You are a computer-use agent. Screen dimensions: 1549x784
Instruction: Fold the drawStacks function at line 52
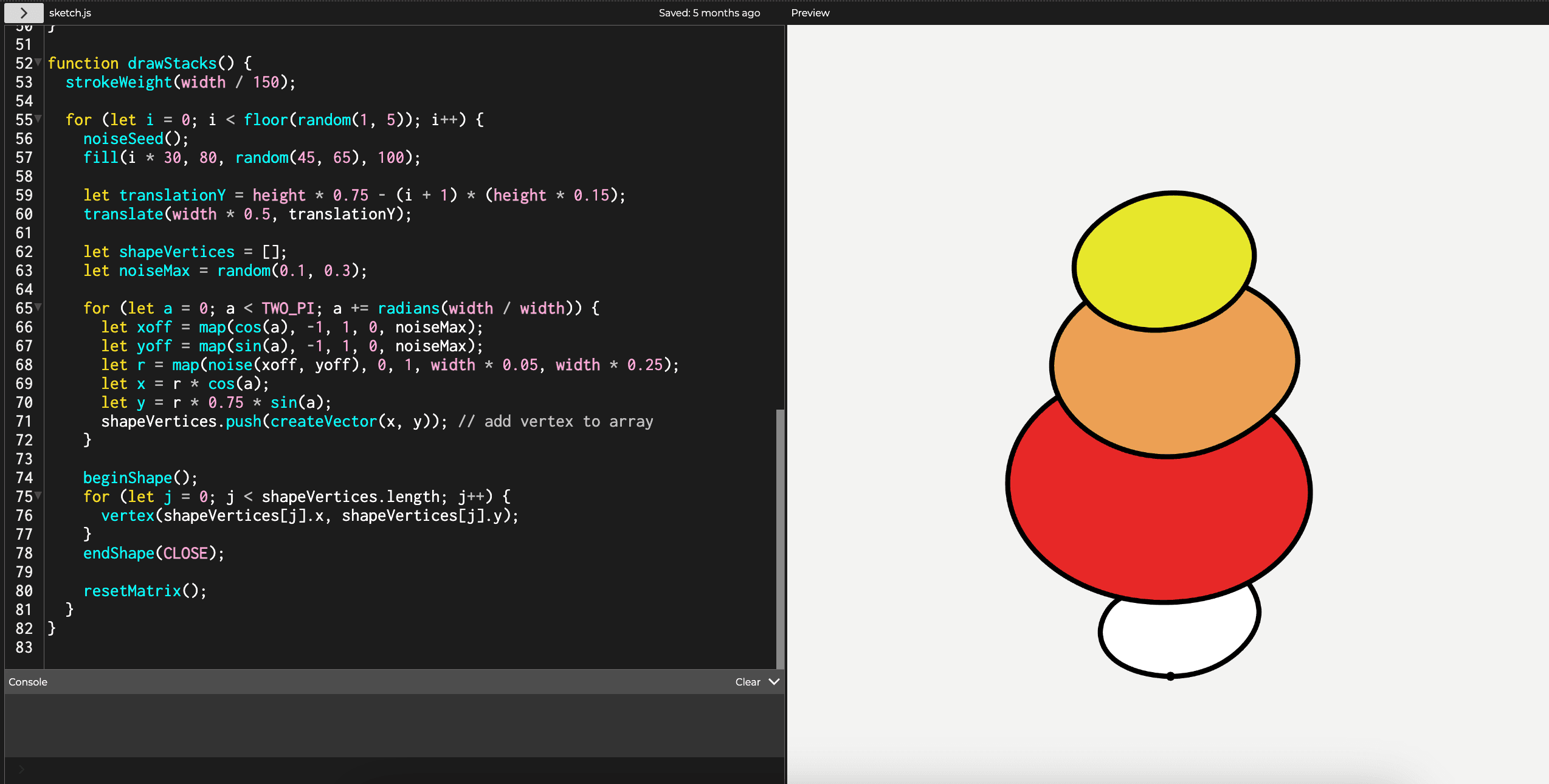[x=39, y=62]
